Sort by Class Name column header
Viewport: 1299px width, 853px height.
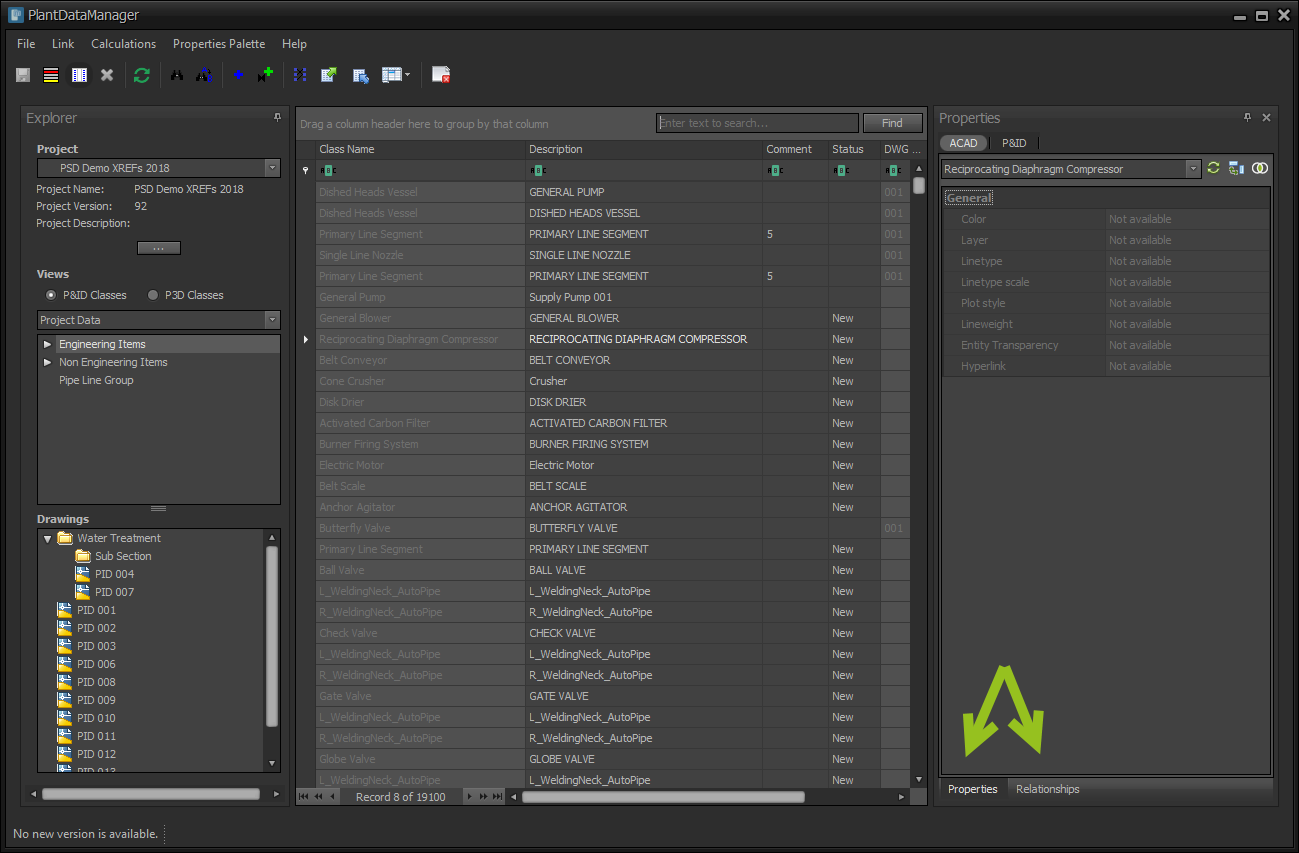(420, 149)
